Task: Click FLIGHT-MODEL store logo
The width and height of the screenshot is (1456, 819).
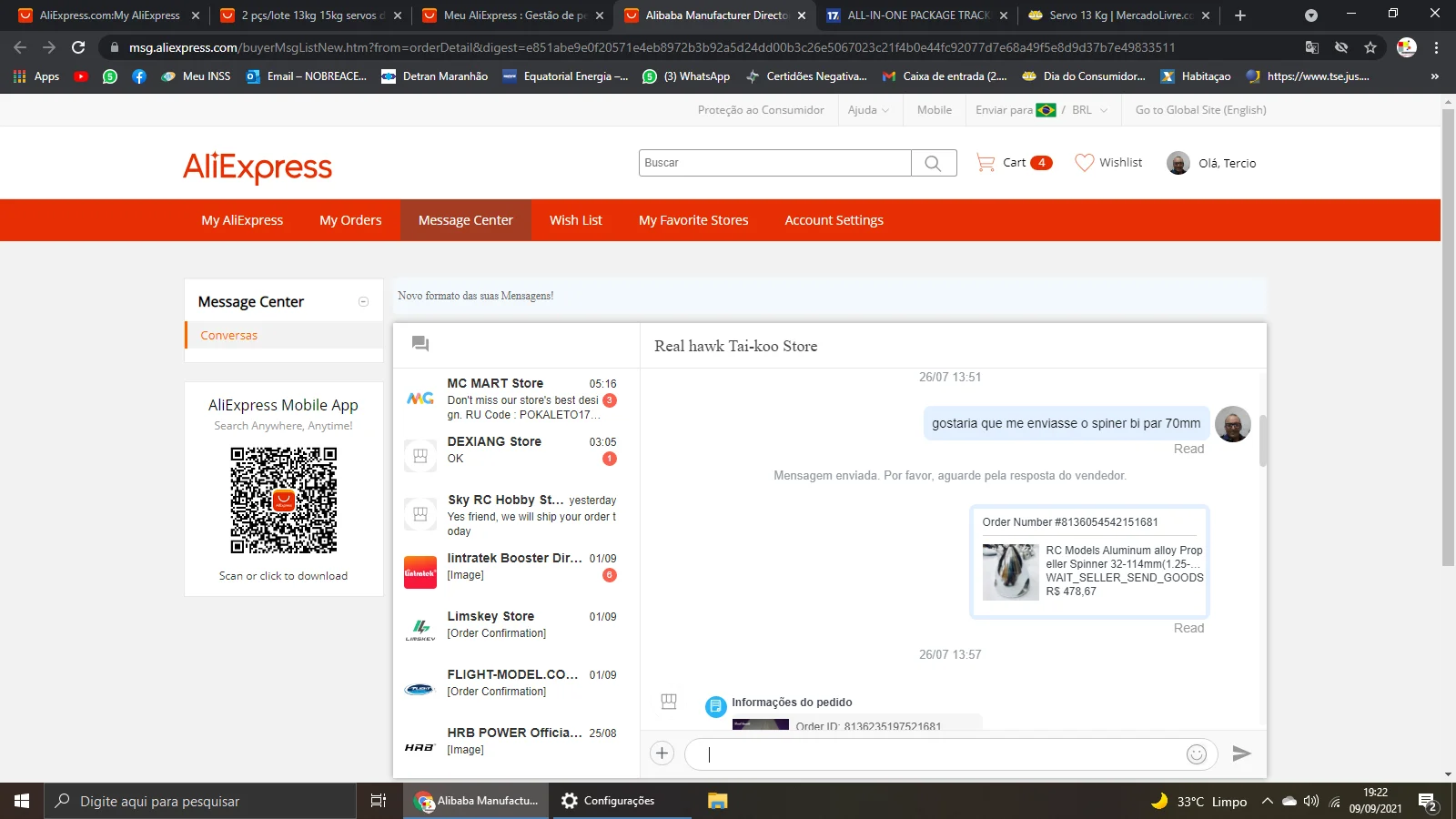Action: (420, 689)
